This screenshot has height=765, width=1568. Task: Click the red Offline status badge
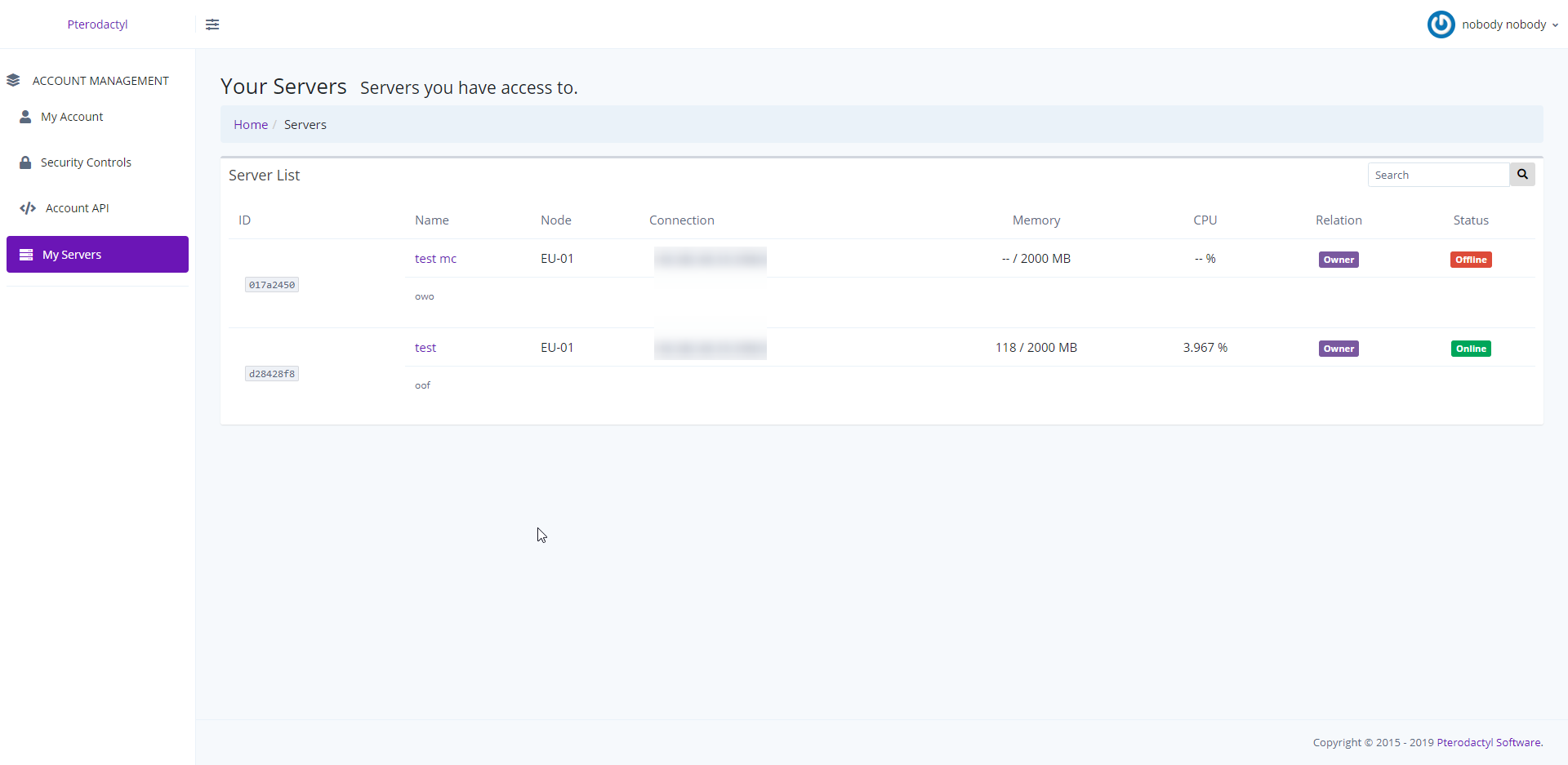1470,260
